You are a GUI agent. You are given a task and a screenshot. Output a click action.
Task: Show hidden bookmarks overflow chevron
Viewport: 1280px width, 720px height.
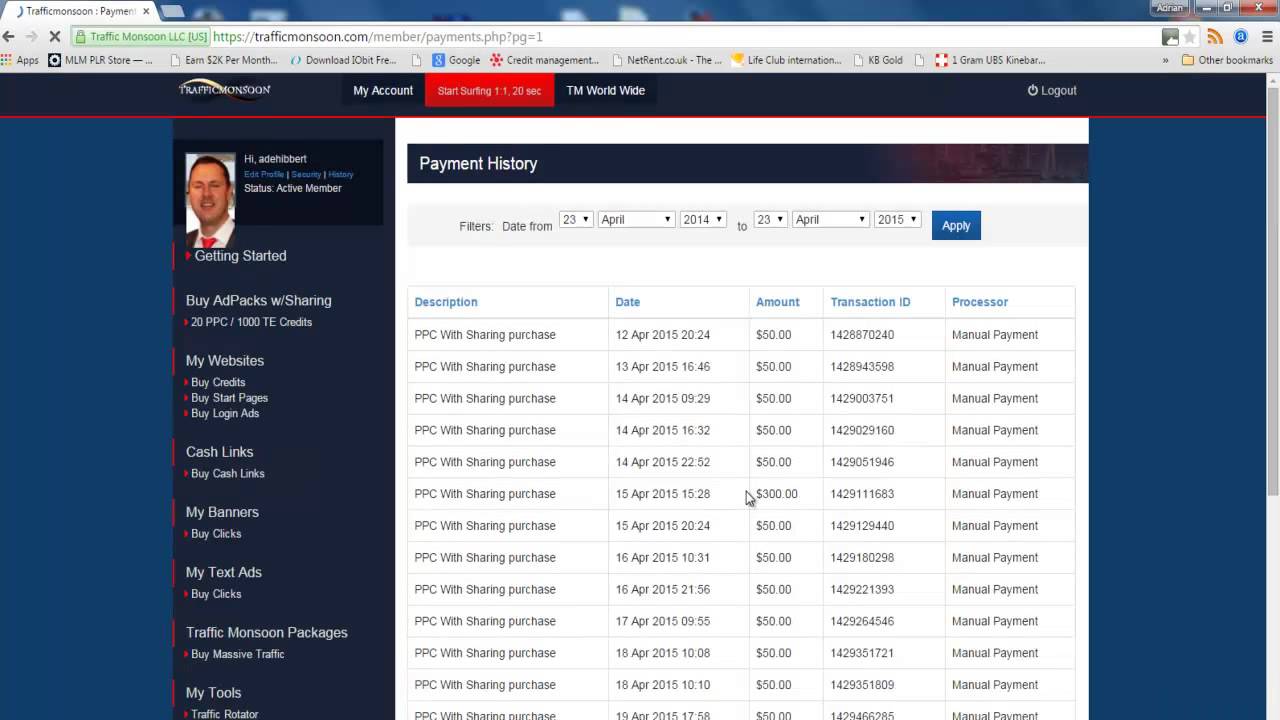tap(1165, 60)
